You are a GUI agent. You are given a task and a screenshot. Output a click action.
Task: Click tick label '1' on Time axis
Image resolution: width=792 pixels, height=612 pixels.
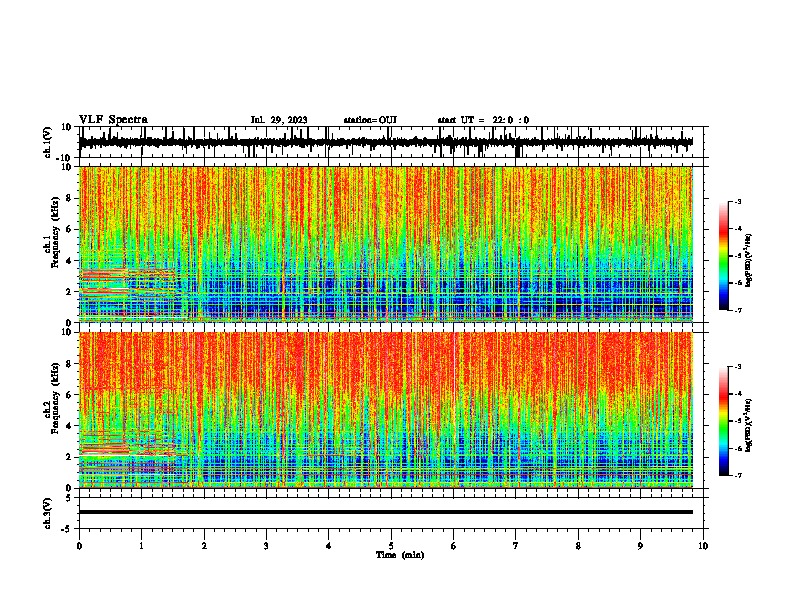click(141, 546)
